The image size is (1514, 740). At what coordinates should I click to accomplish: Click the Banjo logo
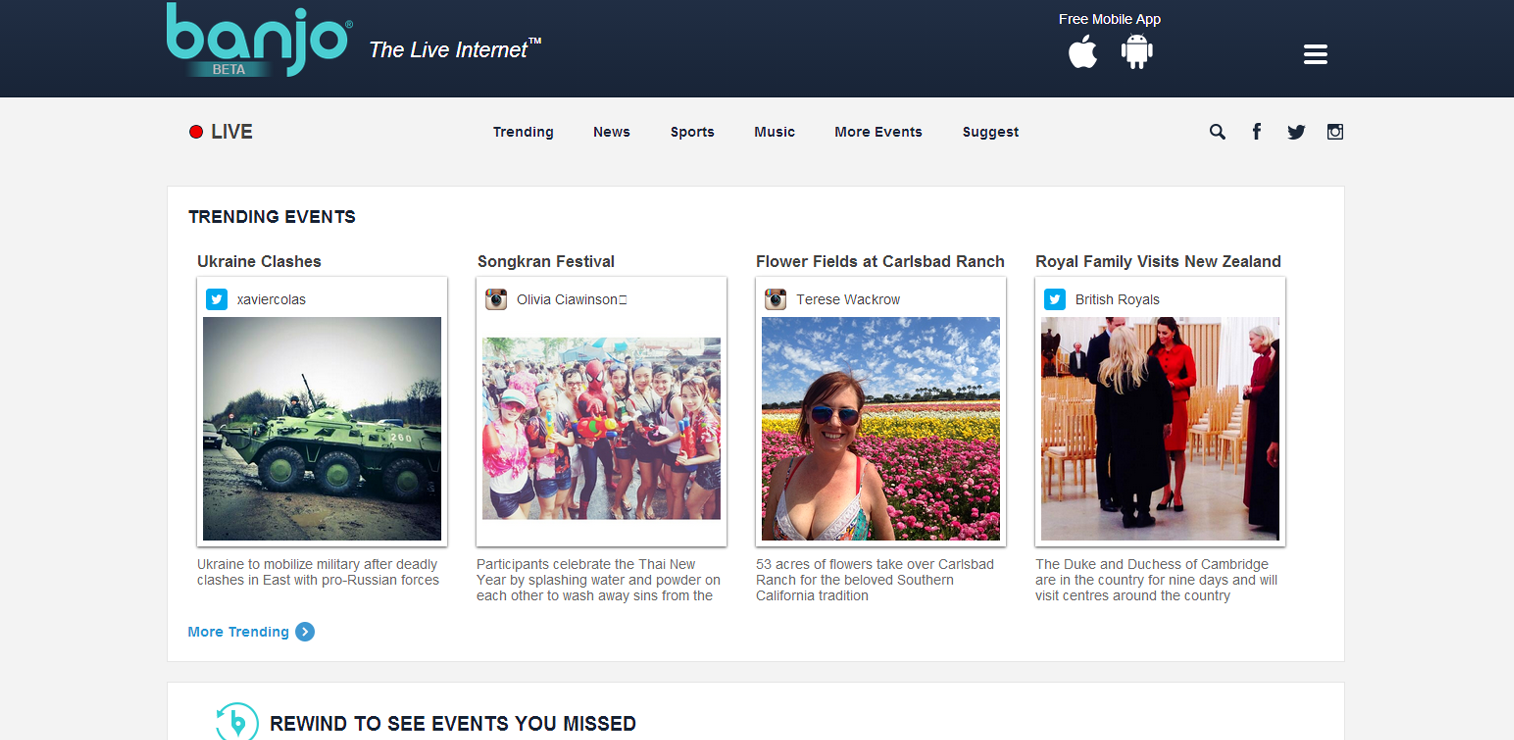(x=259, y=40)
